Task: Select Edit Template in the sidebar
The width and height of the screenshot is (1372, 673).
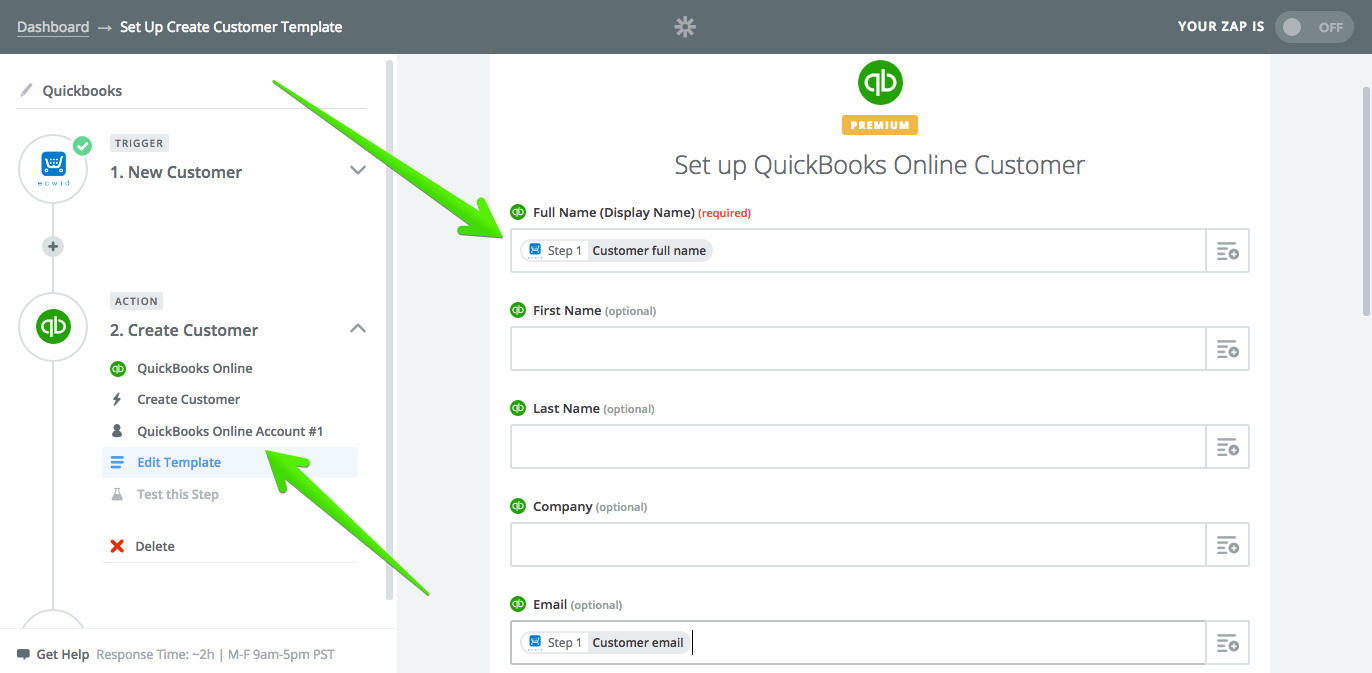Action: 230,462
